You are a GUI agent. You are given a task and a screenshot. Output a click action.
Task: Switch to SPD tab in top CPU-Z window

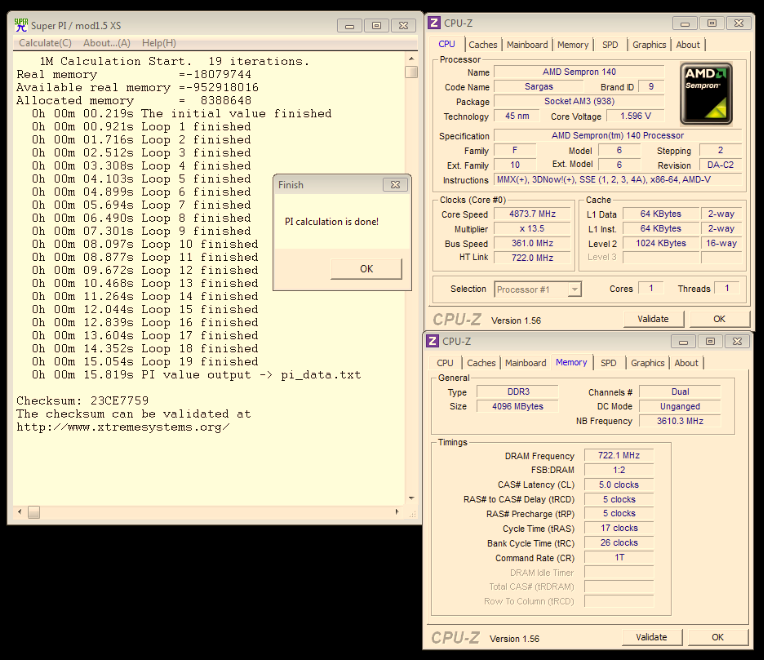pos(610,45)
